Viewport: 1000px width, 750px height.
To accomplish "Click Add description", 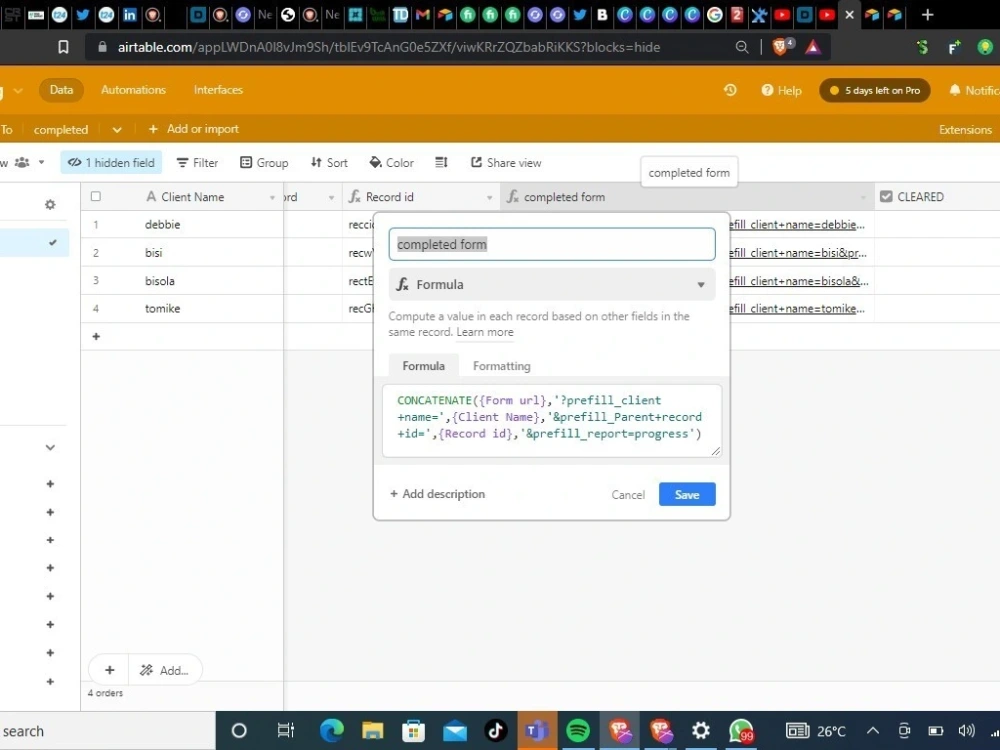I will click(438, 494).
